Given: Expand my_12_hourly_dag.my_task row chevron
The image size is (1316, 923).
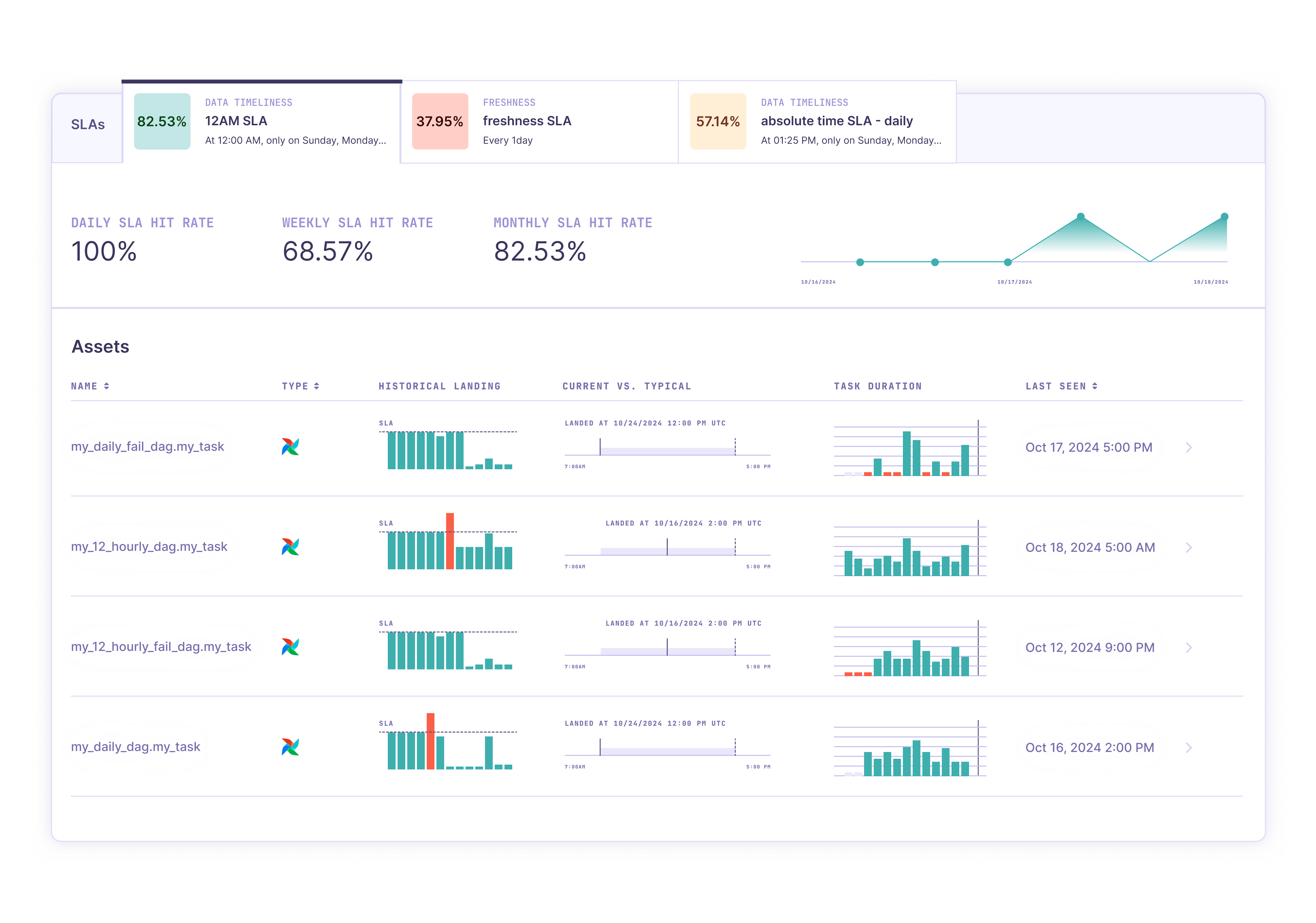Looking at the screenshot, I should pyautogui.click(x=1189, y=548).
